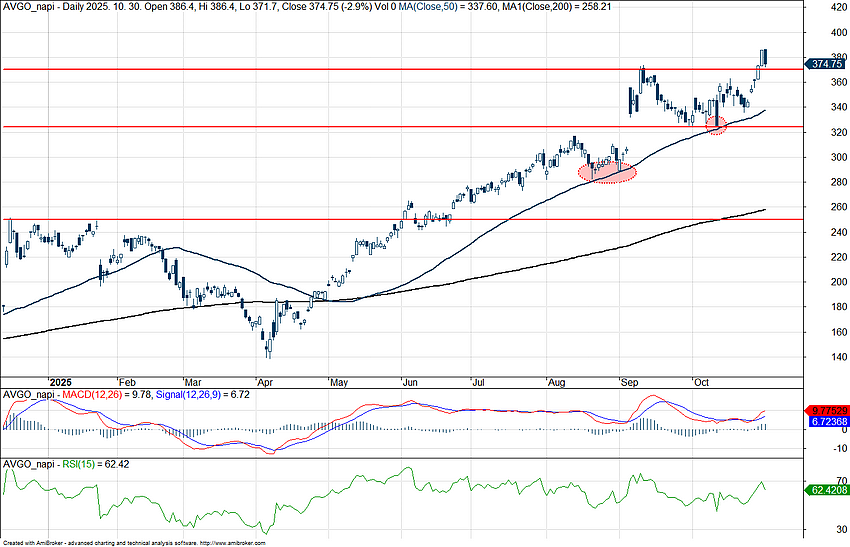
Task: Select the large red ellipse near August lows
Action: pyautogui.click(x=607, y=173)
